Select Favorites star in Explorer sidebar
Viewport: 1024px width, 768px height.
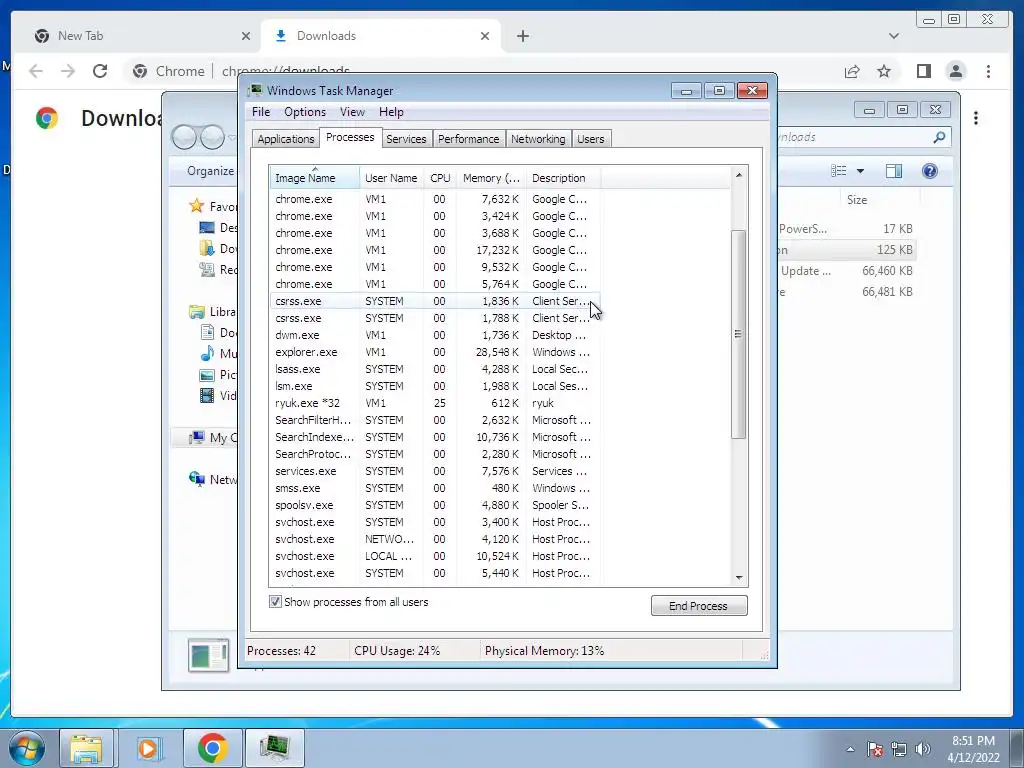click(x=197, y=206)
